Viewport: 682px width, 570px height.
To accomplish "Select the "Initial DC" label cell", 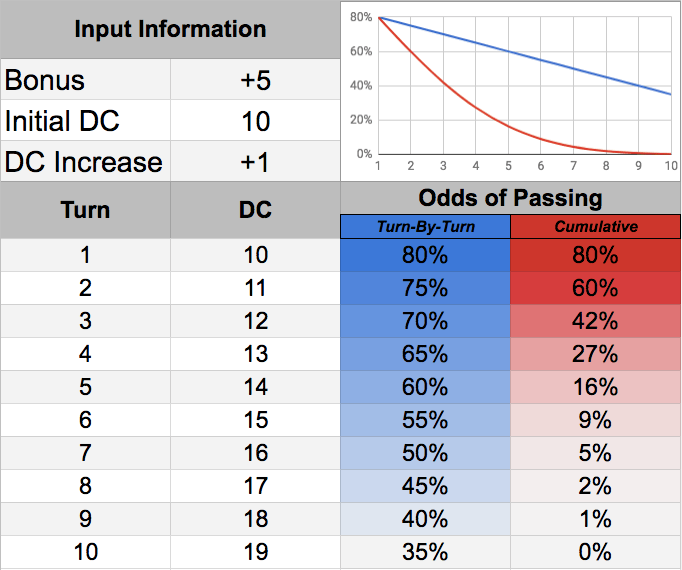I will 85,121.
